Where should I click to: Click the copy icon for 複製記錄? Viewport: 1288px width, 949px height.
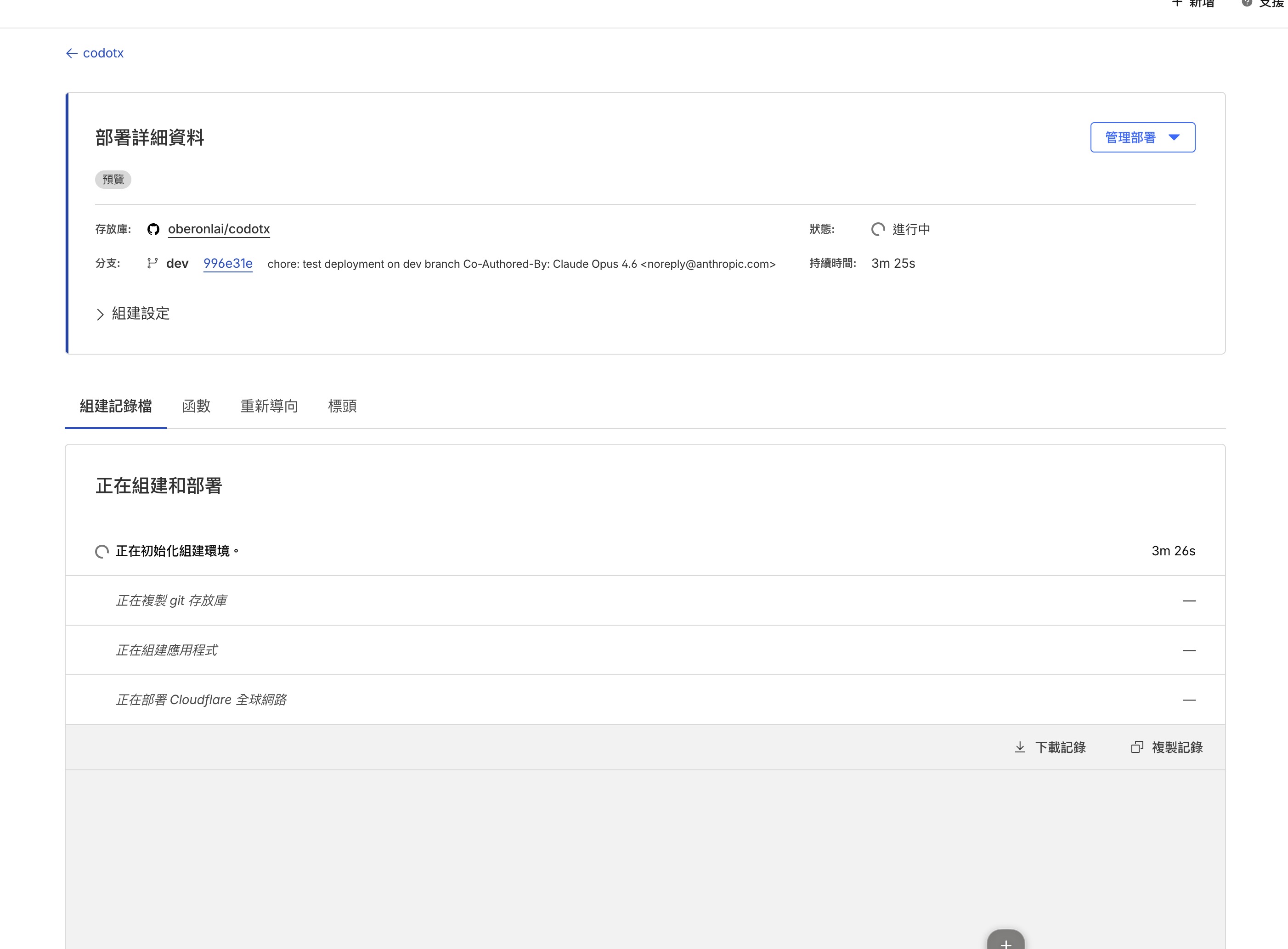coord(1137,747)
